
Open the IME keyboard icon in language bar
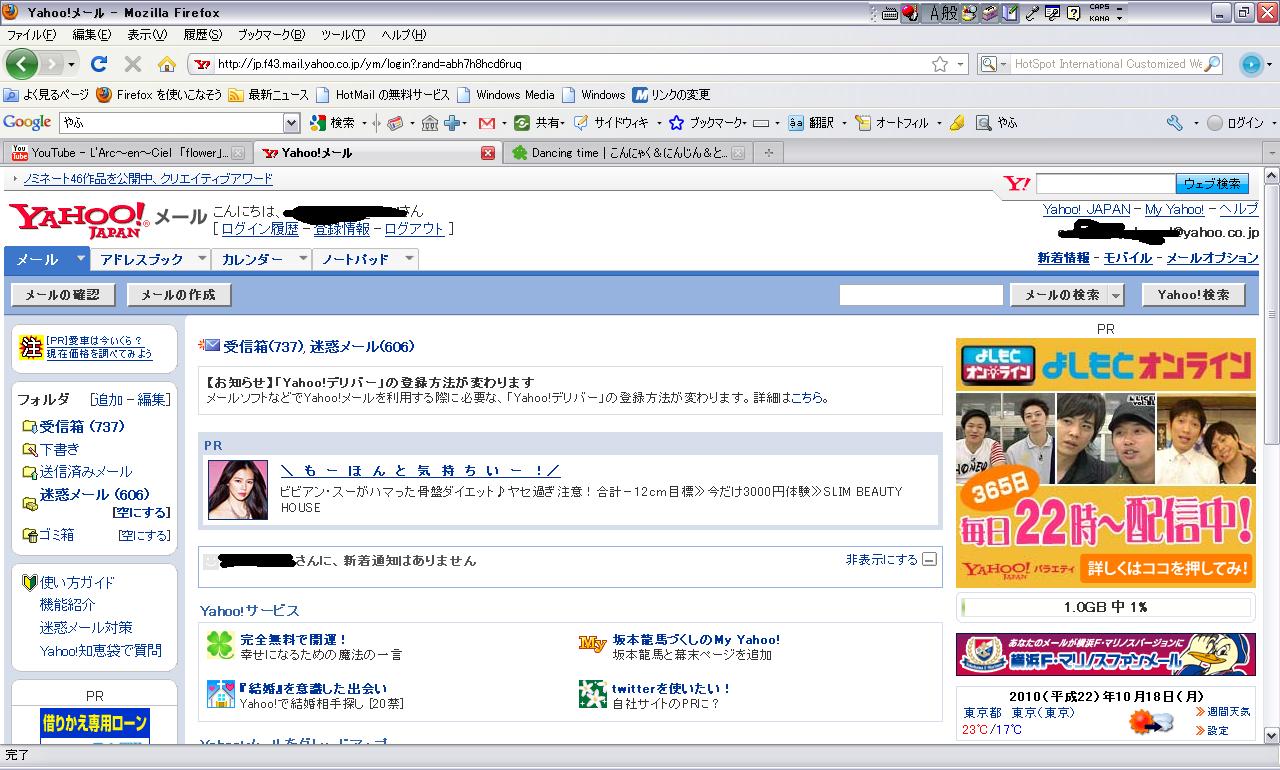(x=890, y=13)
